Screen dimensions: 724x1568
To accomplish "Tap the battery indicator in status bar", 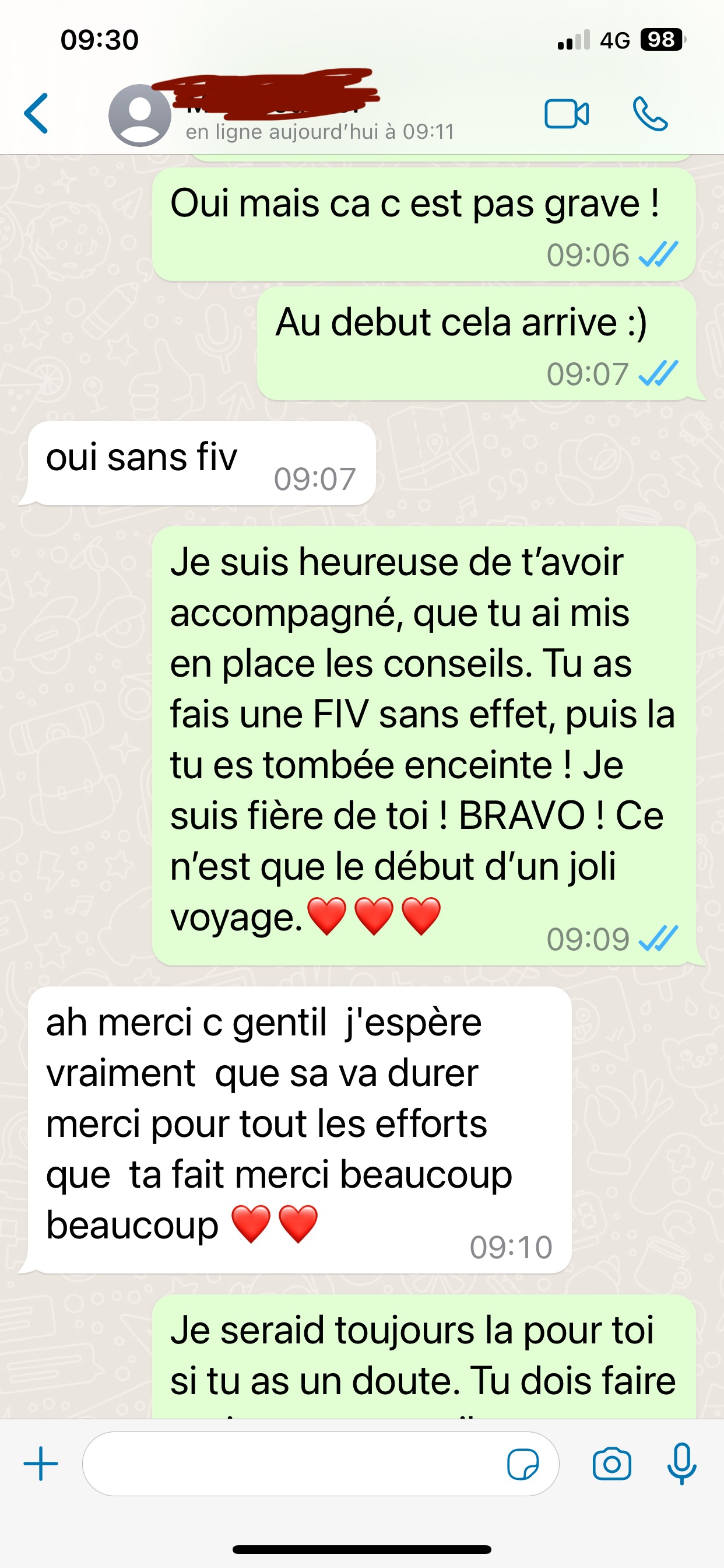I will coord(663,40).
